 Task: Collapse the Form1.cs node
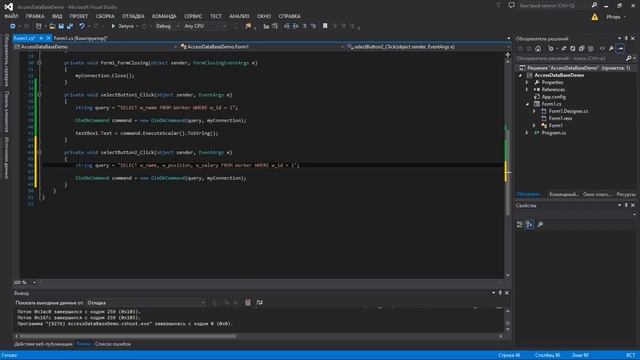pos(527,104)
